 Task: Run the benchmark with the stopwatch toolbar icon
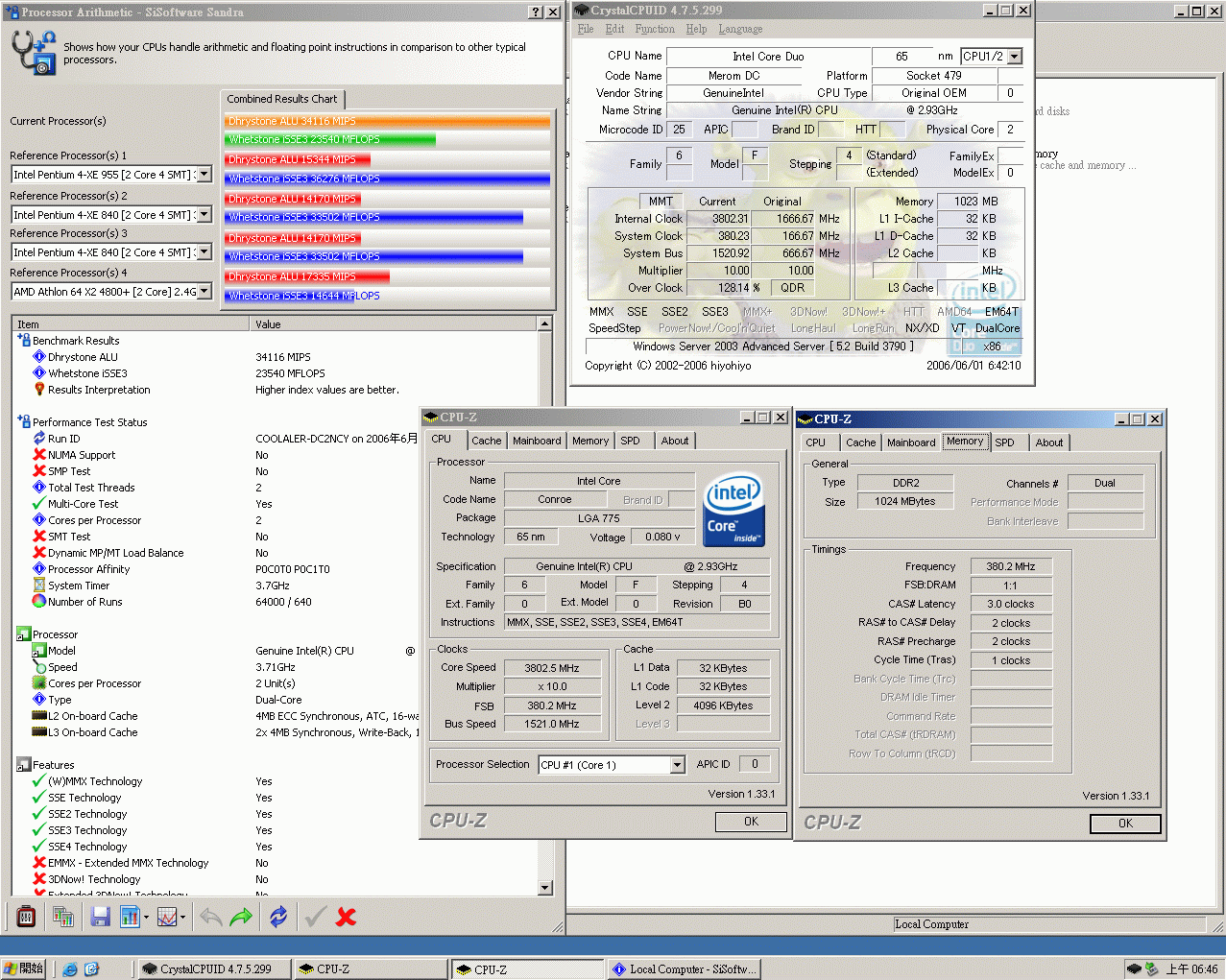coord(26,917)
